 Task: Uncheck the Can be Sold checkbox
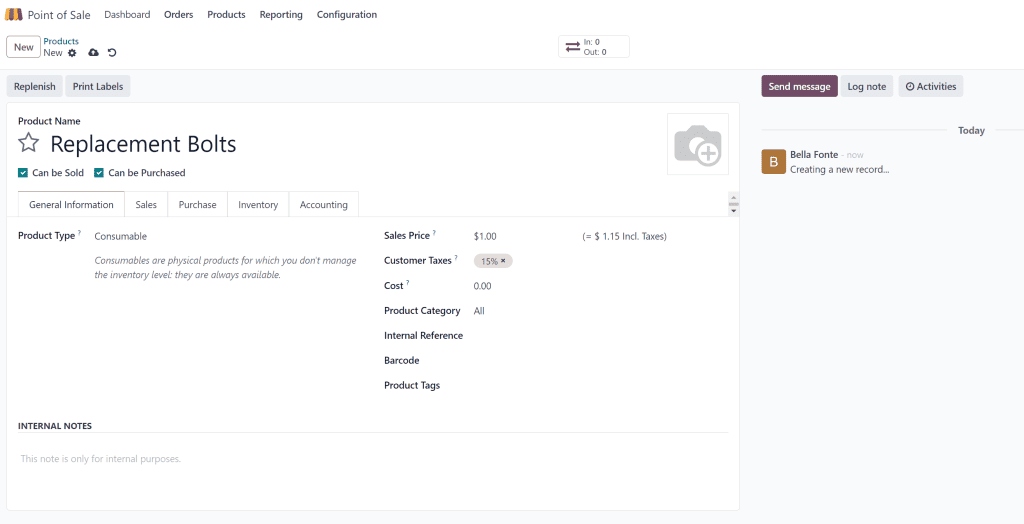[x=23, y=173]
